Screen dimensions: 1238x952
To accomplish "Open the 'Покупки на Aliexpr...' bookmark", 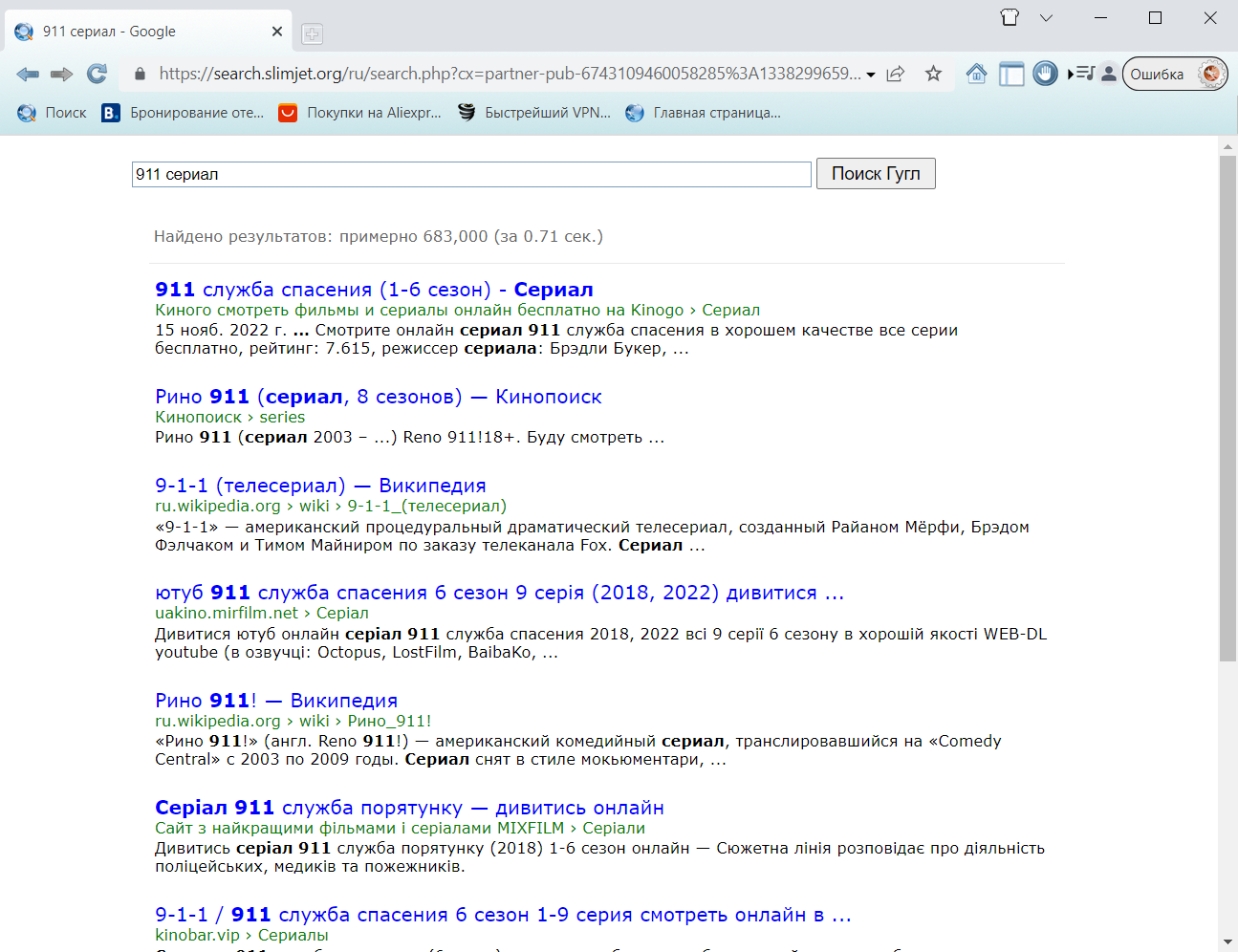I will [x=360, y=113].
